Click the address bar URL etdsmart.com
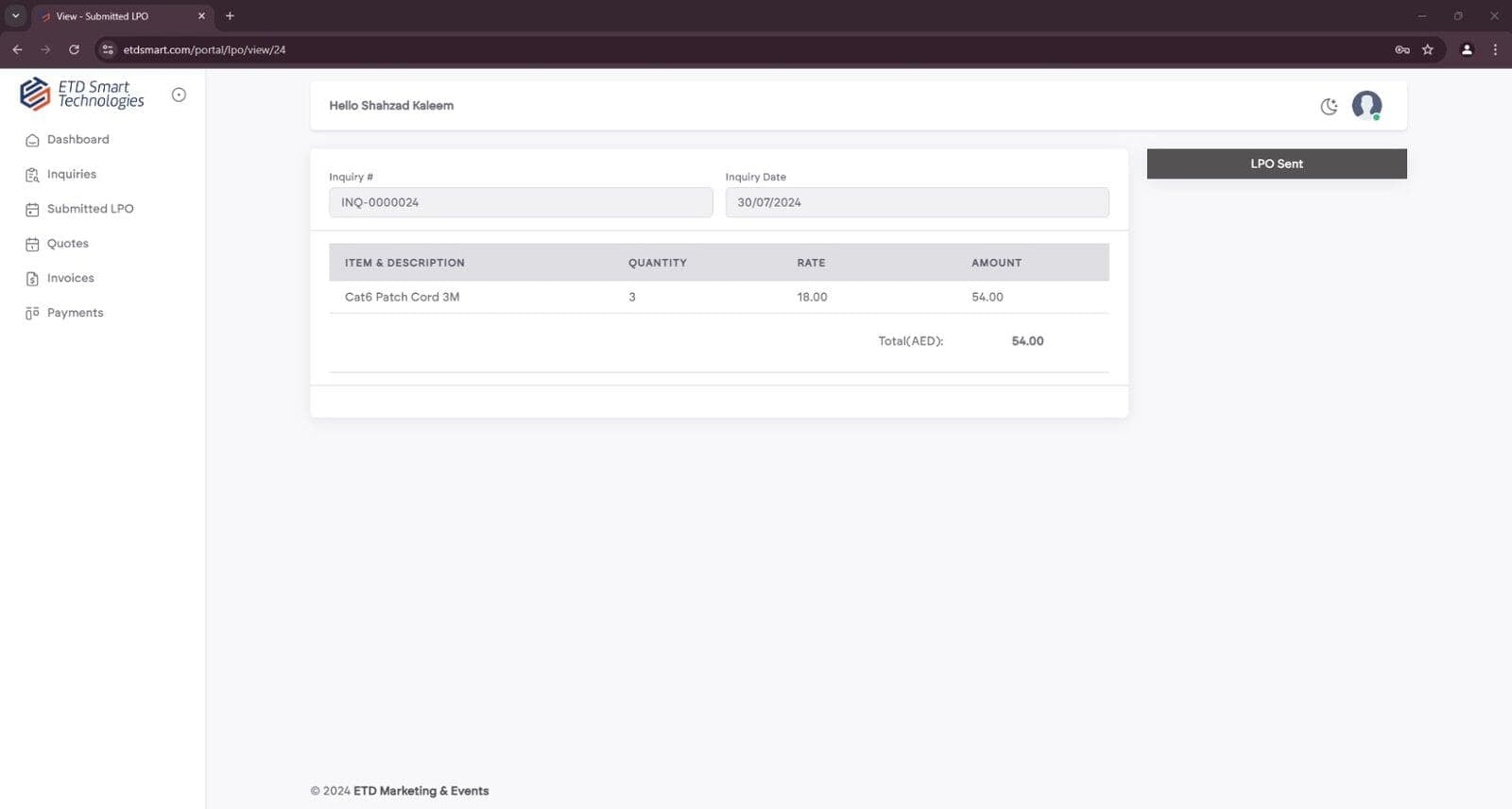The image size is (1512, 809). point(204,50)
